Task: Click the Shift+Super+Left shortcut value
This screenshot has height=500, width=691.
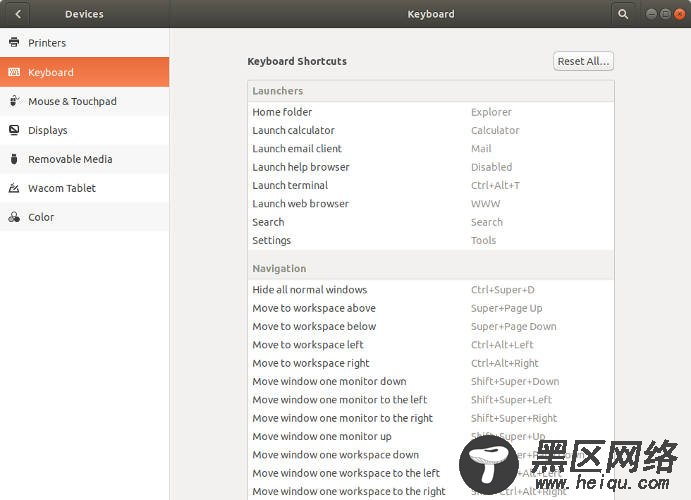Action: 511,400
